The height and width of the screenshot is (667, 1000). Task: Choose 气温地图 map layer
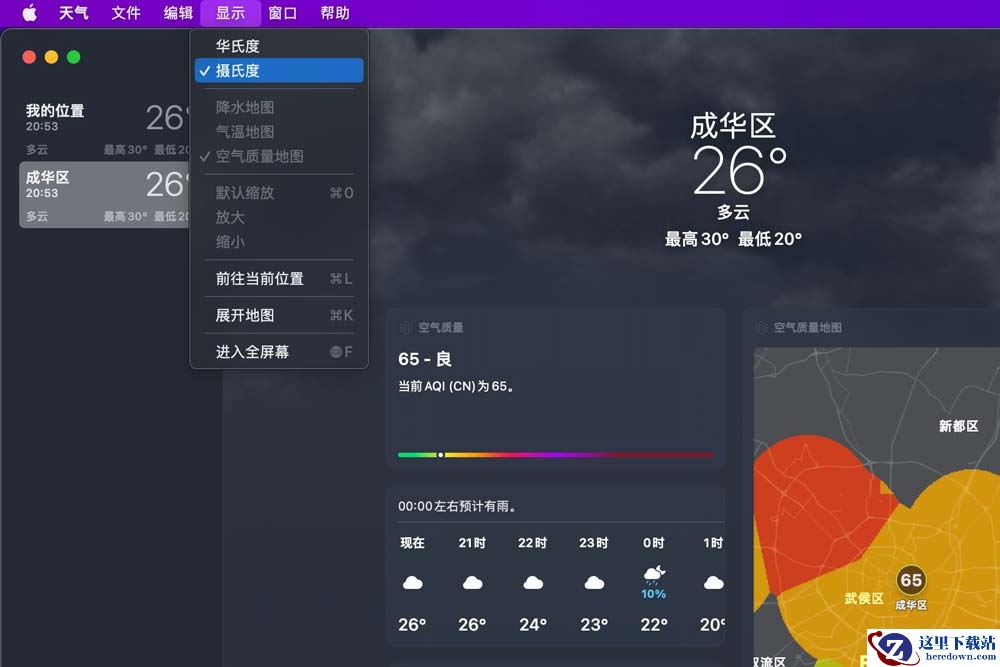[x=279, y=132]
